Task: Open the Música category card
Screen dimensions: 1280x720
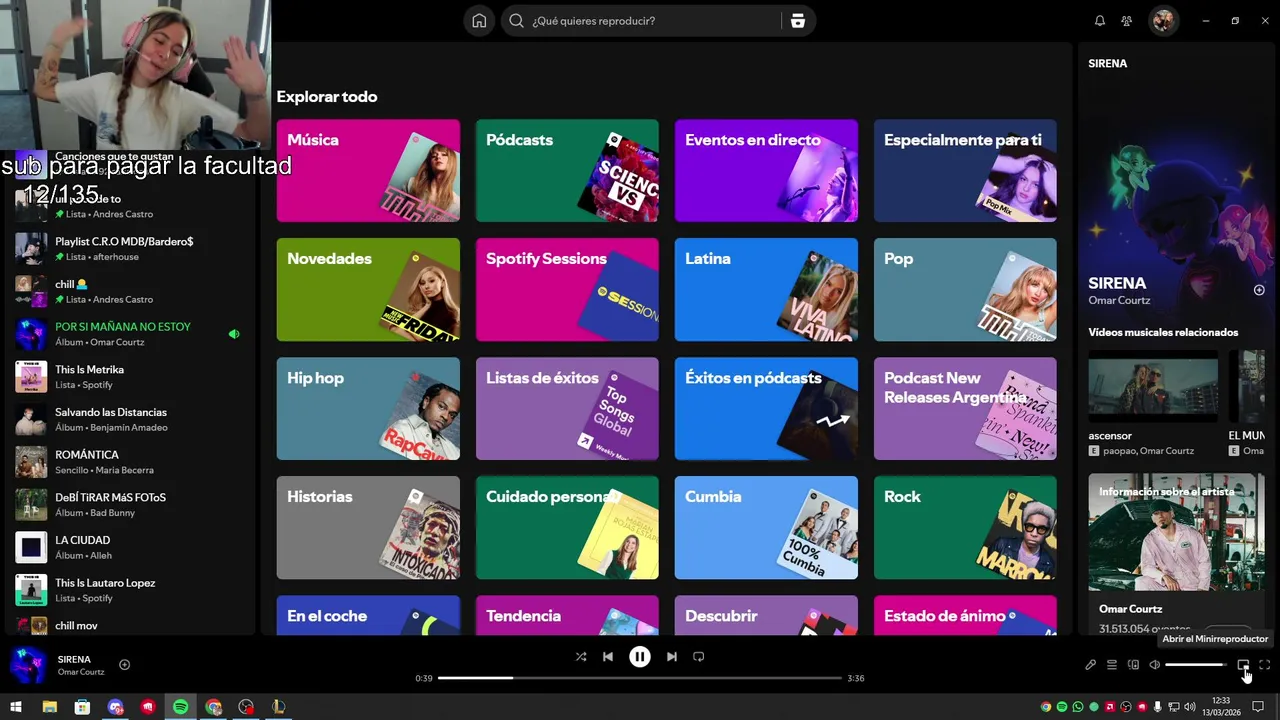Action: click(368, 171)
